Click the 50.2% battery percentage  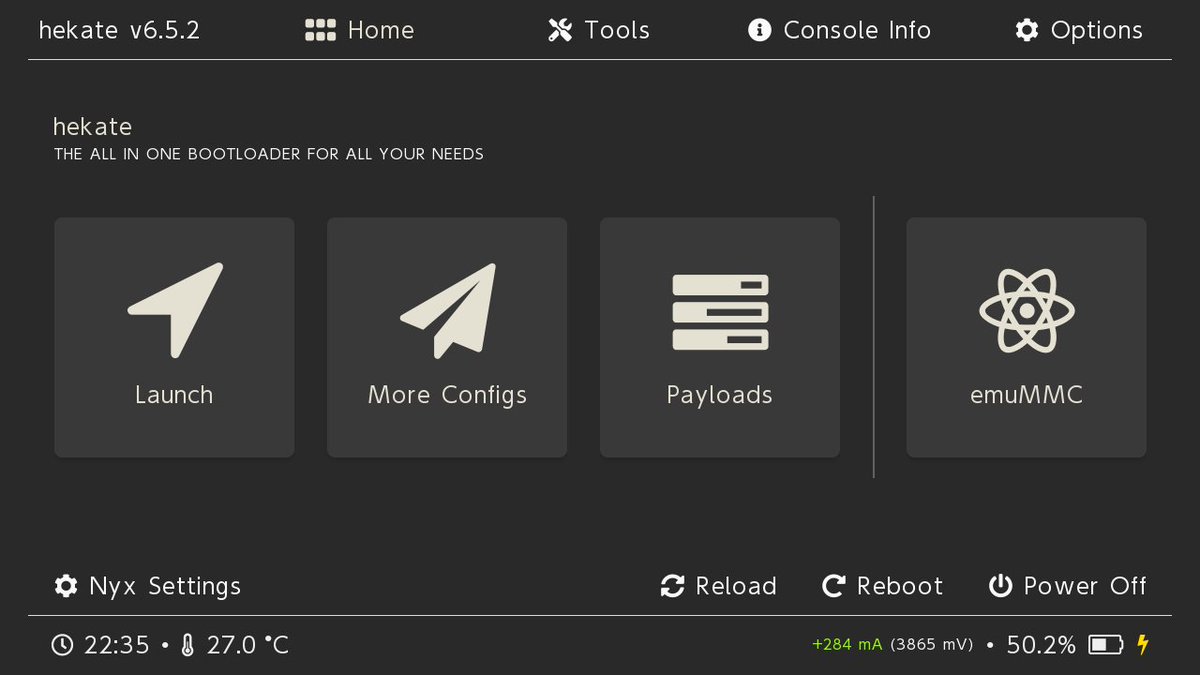click(x=1041, y=646)
